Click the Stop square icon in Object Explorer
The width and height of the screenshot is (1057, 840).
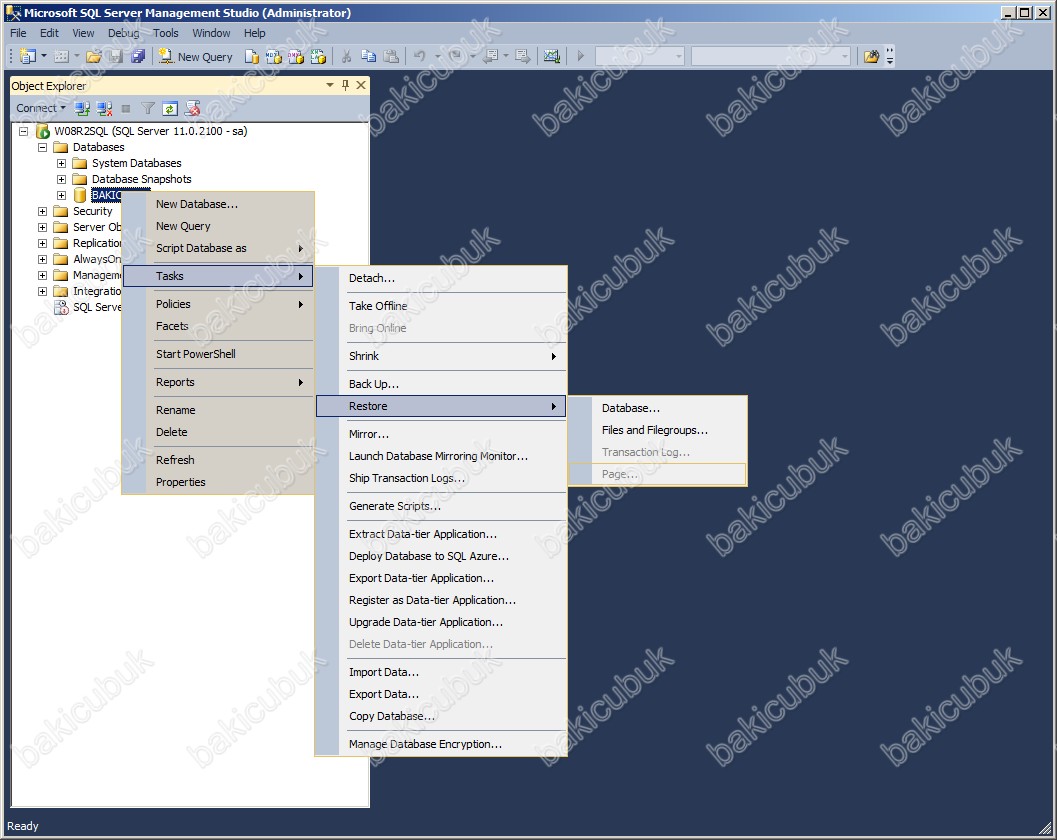125,108
